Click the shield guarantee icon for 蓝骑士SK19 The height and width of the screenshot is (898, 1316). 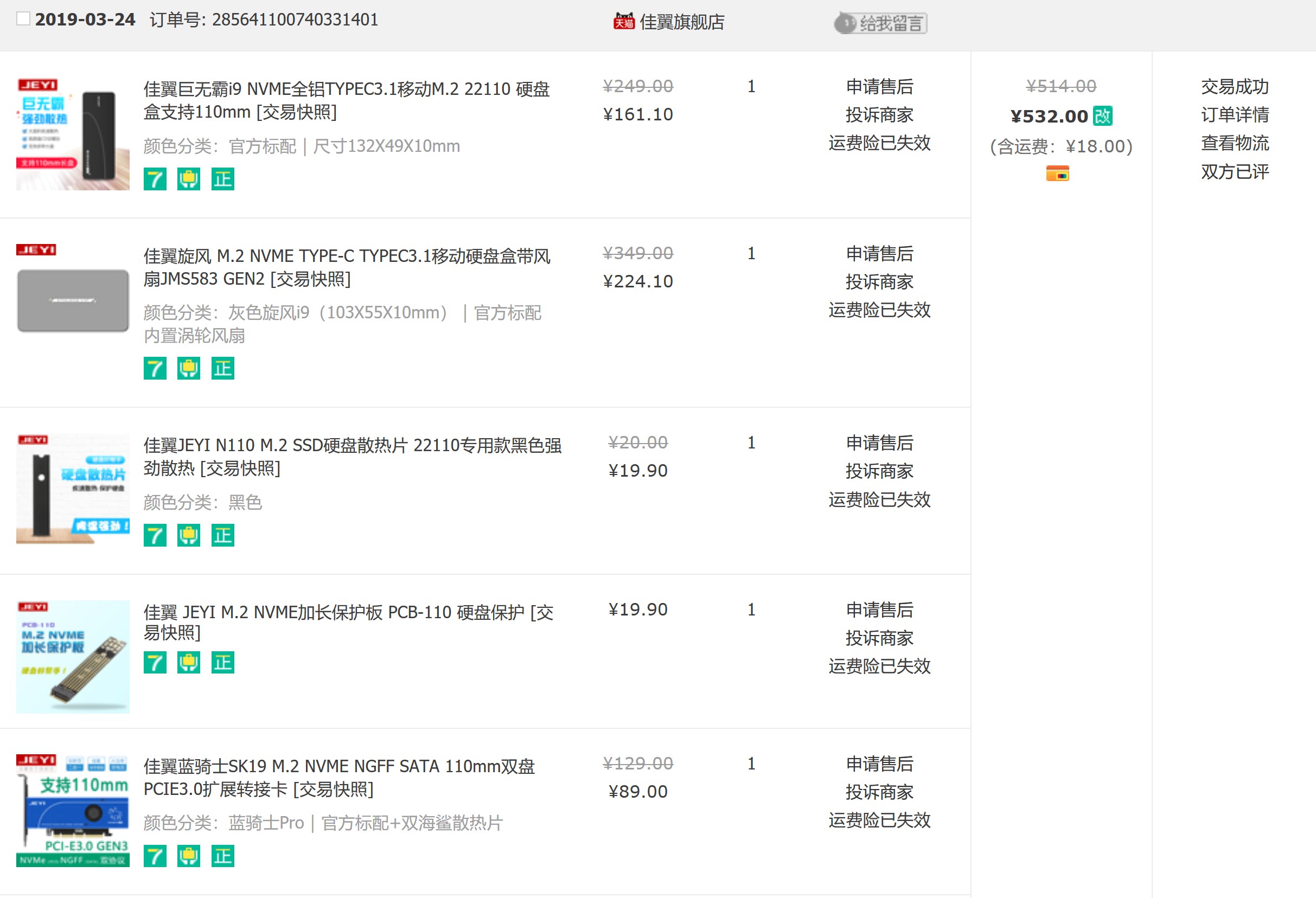point(189,856)
